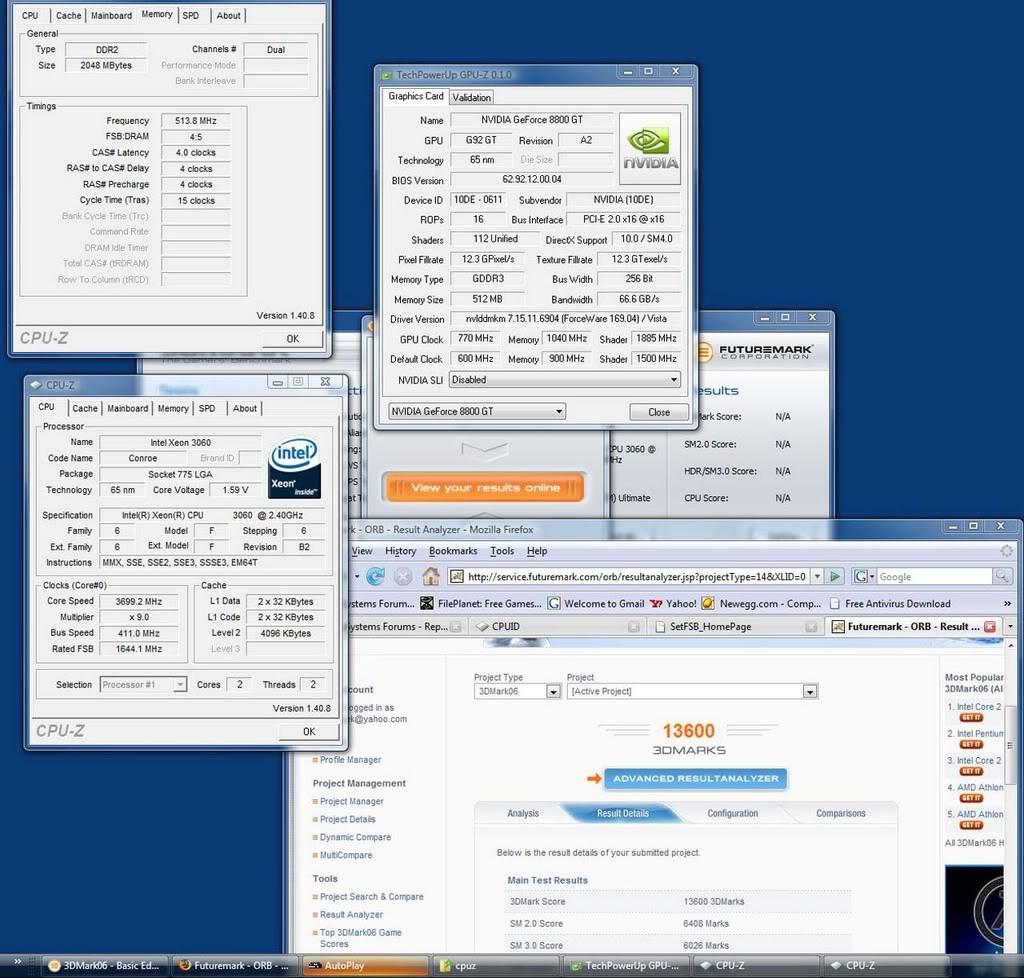Viewport: 1024px width, 978px height.
Task: Click Google search engine selector icon
Action: pyautogui.click(x=863, y=576)
